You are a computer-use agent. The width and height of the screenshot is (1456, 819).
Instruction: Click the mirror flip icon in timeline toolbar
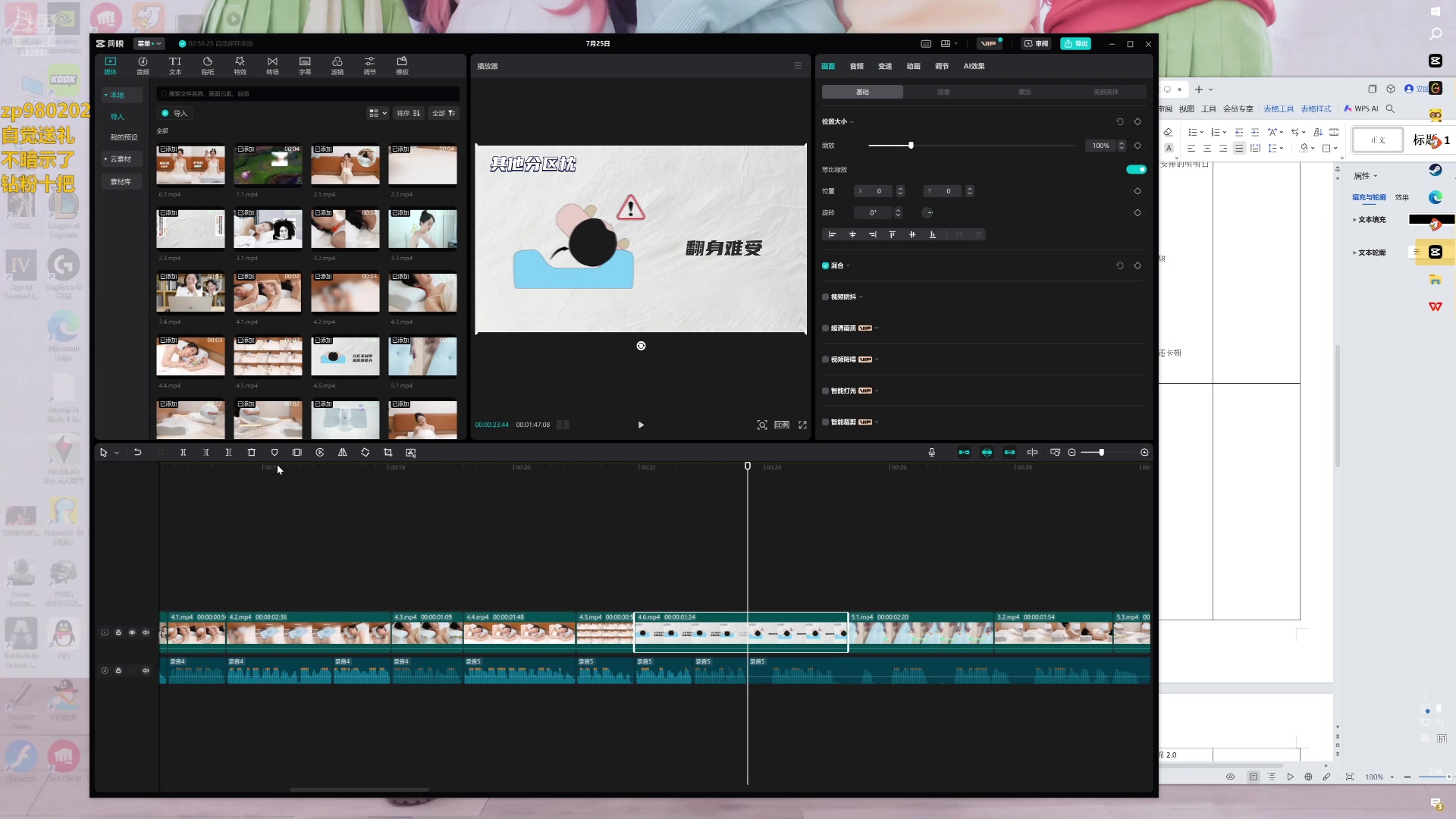pyautogui.click(x=343, y=453)
